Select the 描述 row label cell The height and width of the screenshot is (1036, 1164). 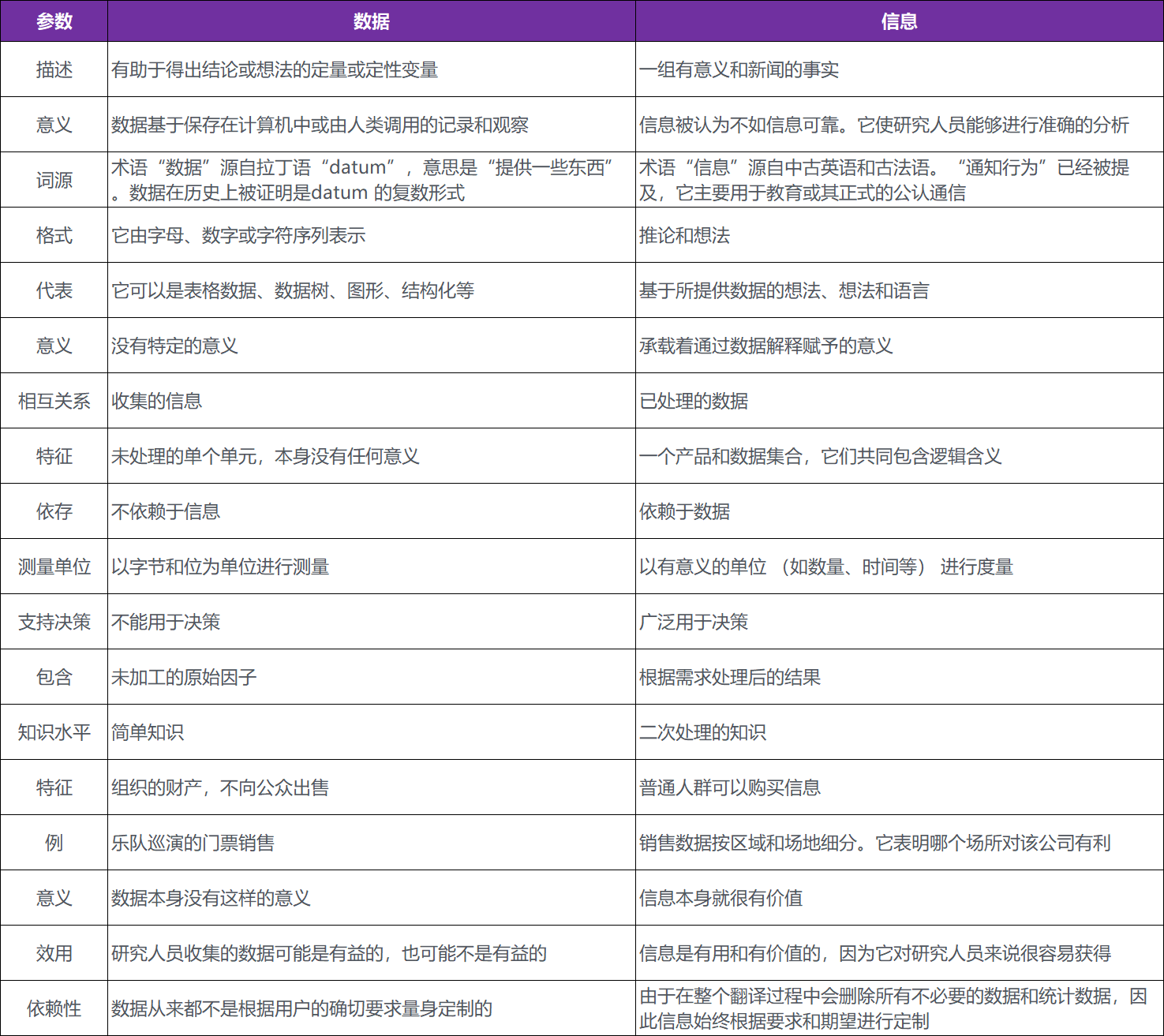coord(54,69)
